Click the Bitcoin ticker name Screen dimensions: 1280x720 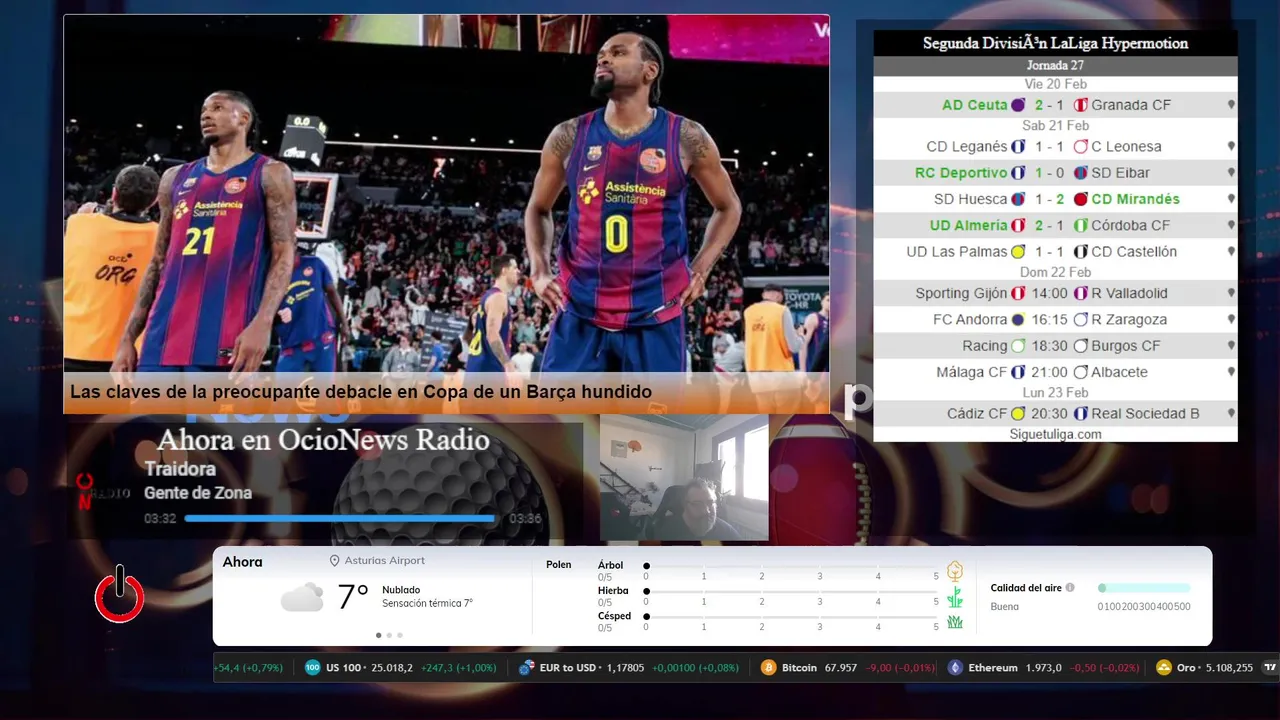pyautogui.click(x=800, y=668)
